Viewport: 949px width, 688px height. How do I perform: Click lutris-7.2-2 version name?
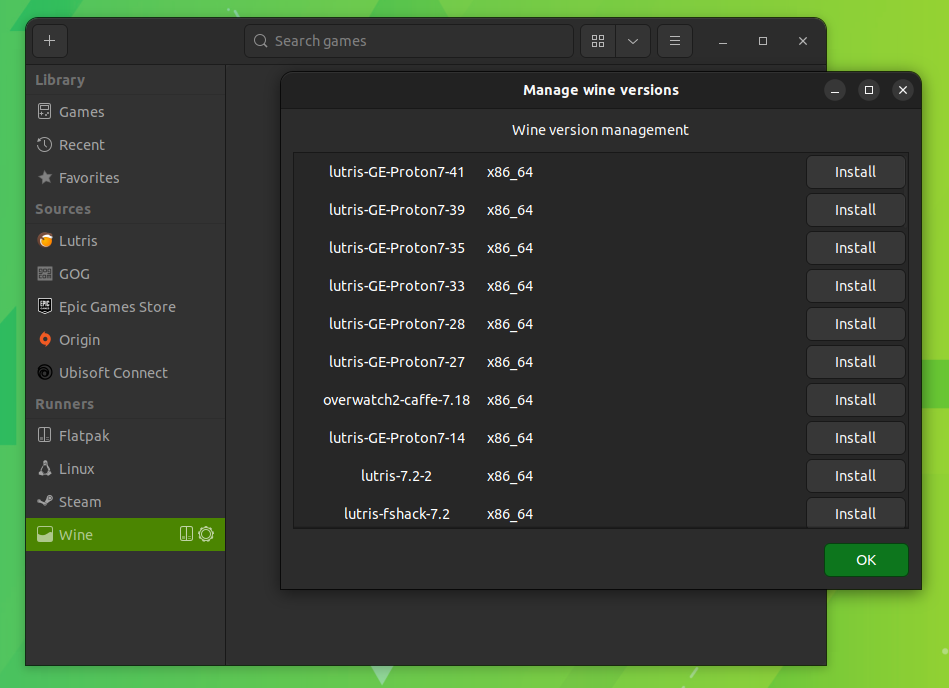click(x=396, y=476)
